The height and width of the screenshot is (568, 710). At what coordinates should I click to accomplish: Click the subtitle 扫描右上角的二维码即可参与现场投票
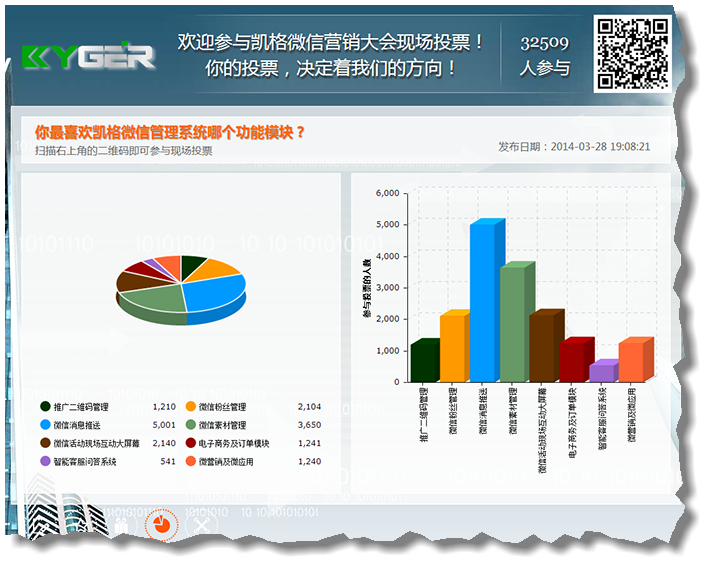(124, 150)
